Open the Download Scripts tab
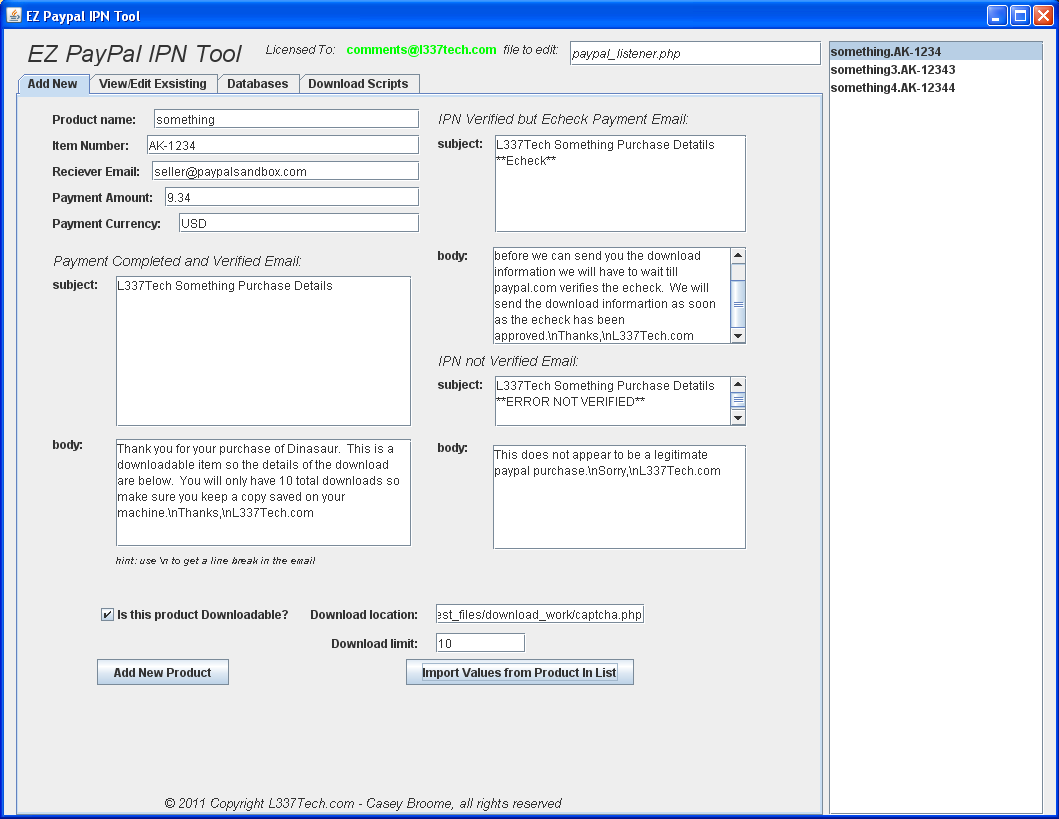The width and height of the screenshot is (1059, 819). point(358,84)
